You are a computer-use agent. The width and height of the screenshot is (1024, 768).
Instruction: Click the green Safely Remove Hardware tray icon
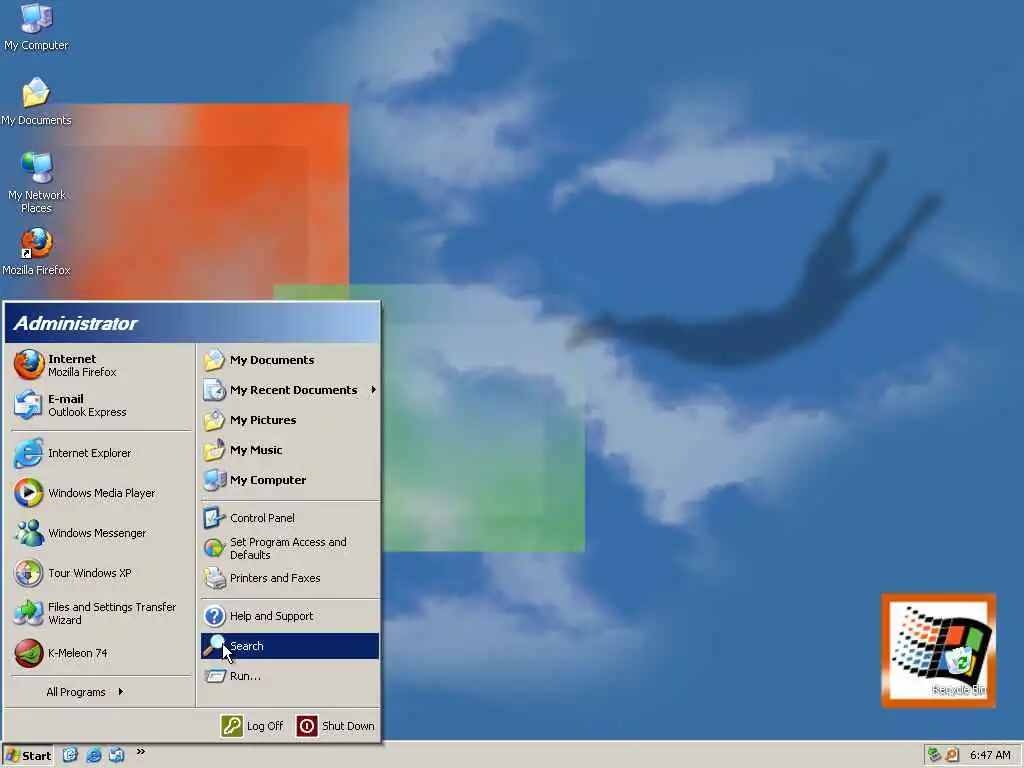(x=935, y=755)
